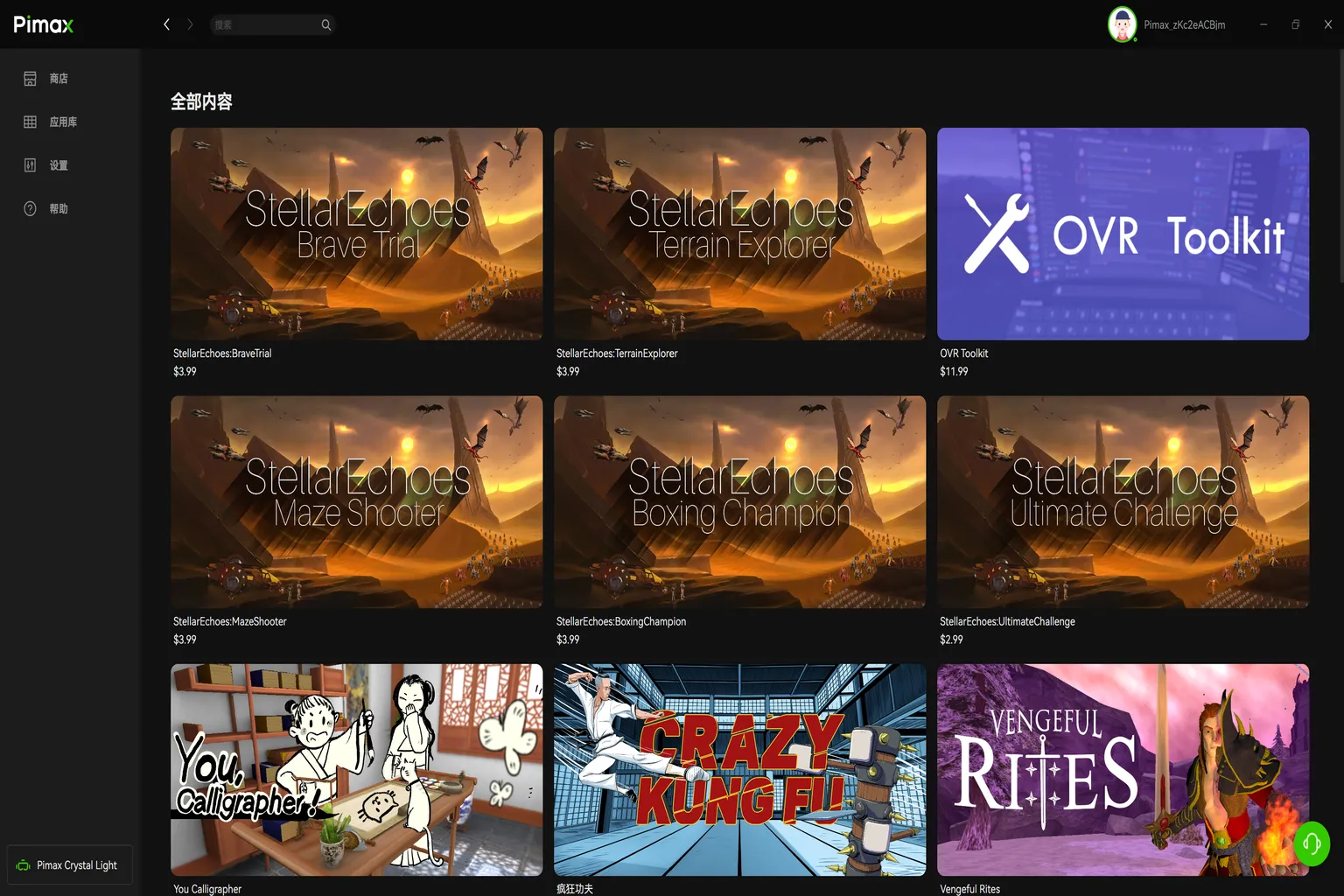Click the vertical scrollbar on right edge
The image size is (1344, 896).
(x=1340, y=166)
